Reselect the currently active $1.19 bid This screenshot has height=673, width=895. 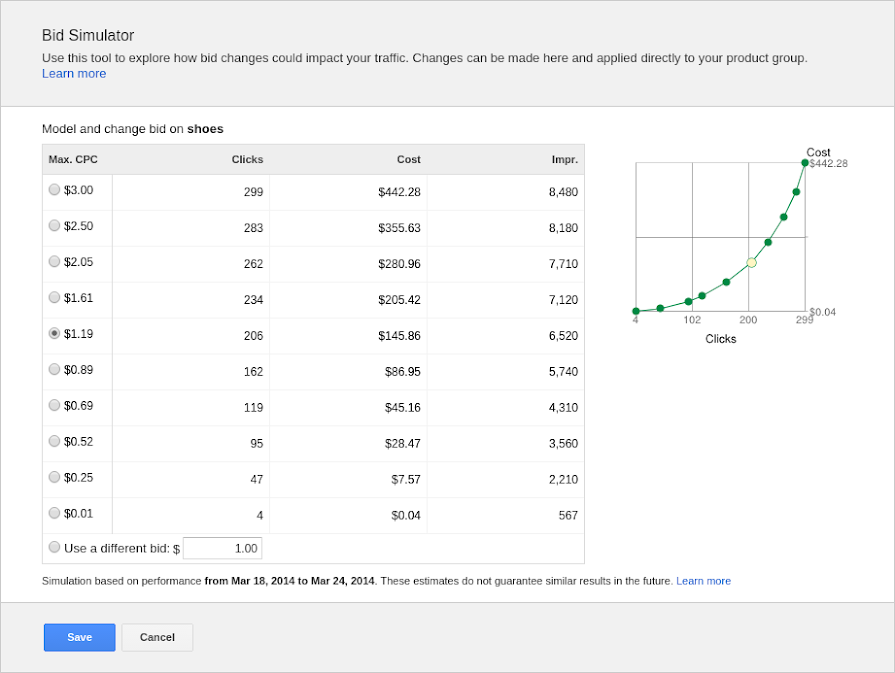coord(54,333)
